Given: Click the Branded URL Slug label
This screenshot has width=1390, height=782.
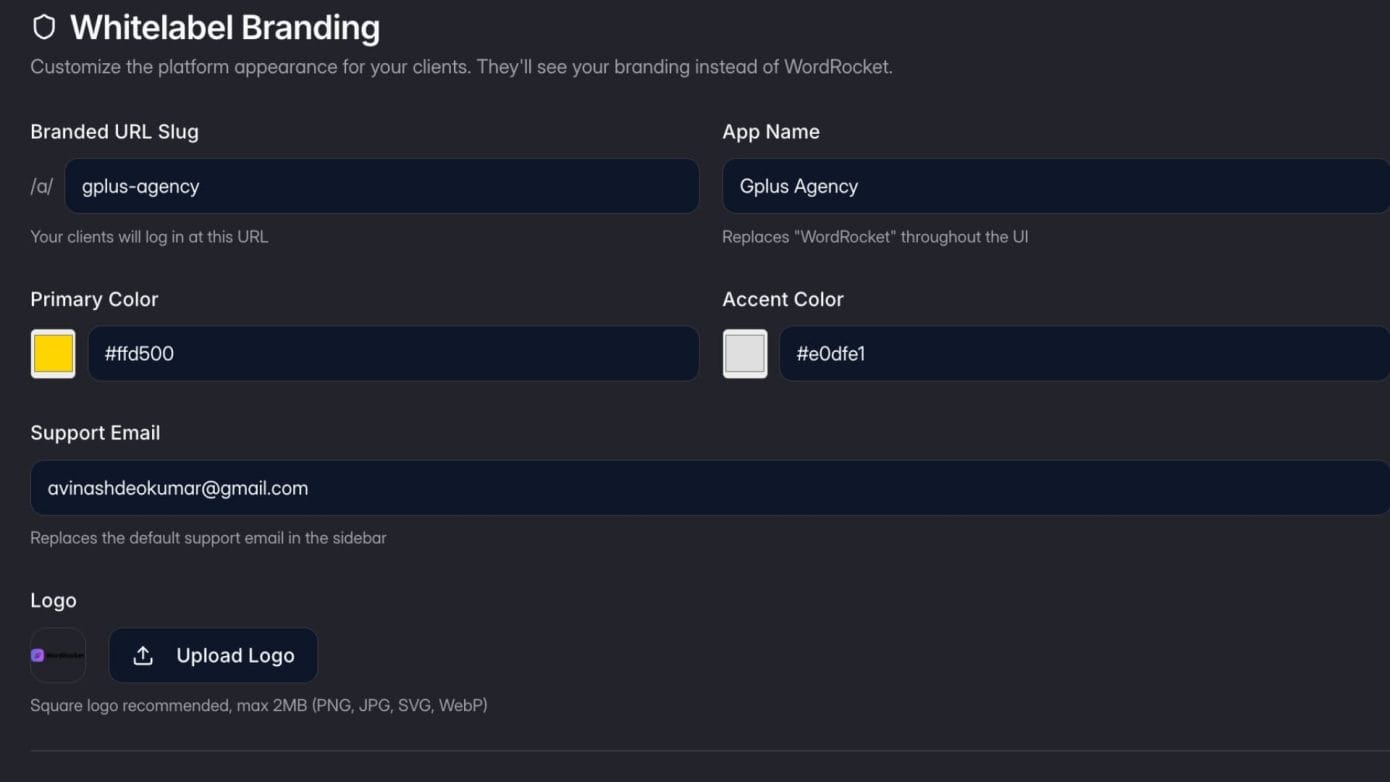Looking at the screenshot, I should tap(114, 132).
